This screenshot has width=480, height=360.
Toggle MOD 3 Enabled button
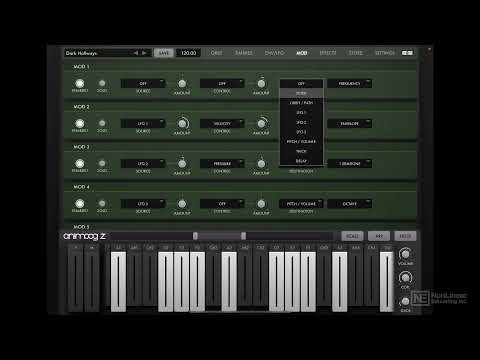point(80,163)
